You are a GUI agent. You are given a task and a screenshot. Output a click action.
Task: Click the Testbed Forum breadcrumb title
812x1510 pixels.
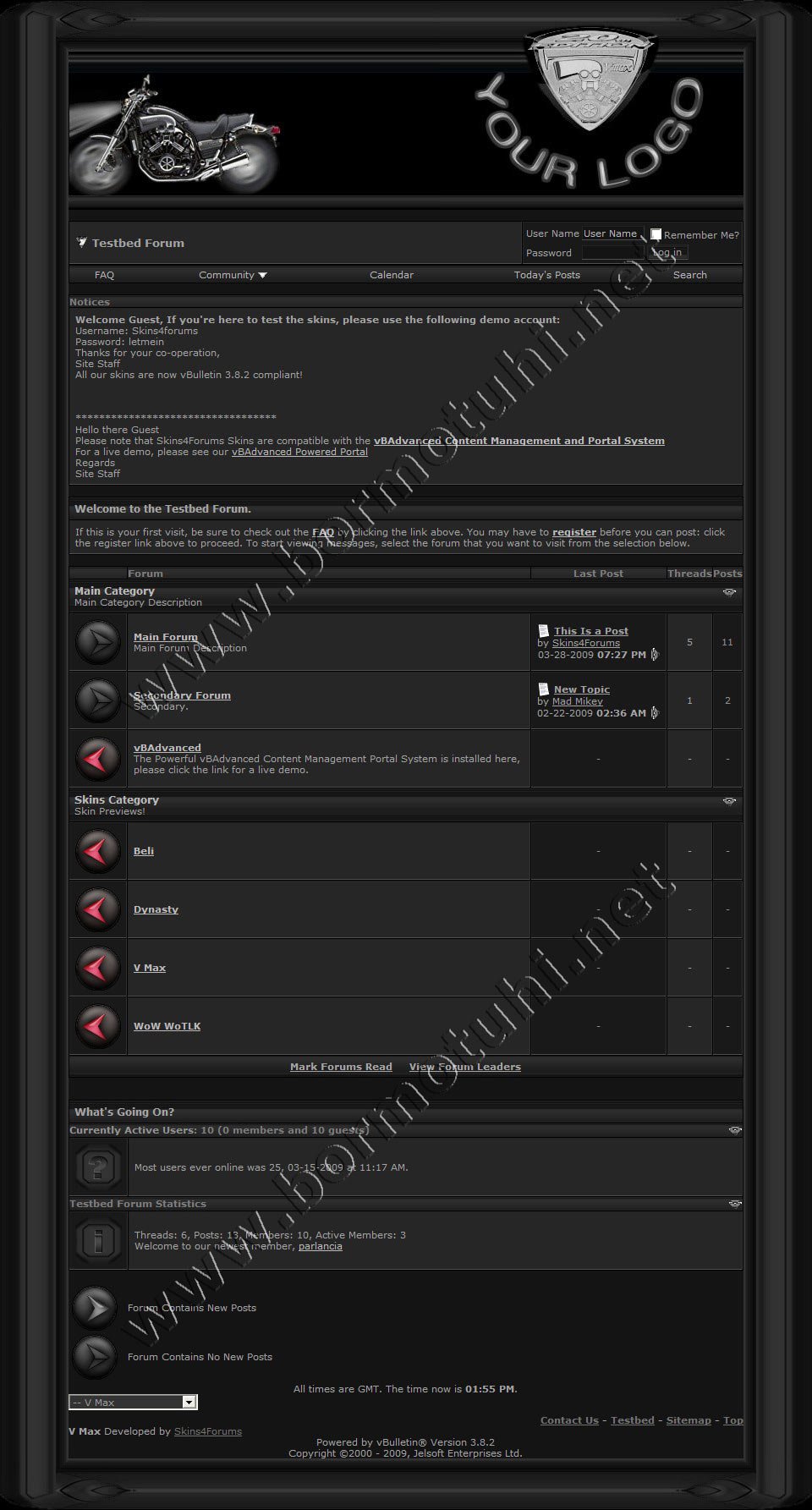[138, 243]
